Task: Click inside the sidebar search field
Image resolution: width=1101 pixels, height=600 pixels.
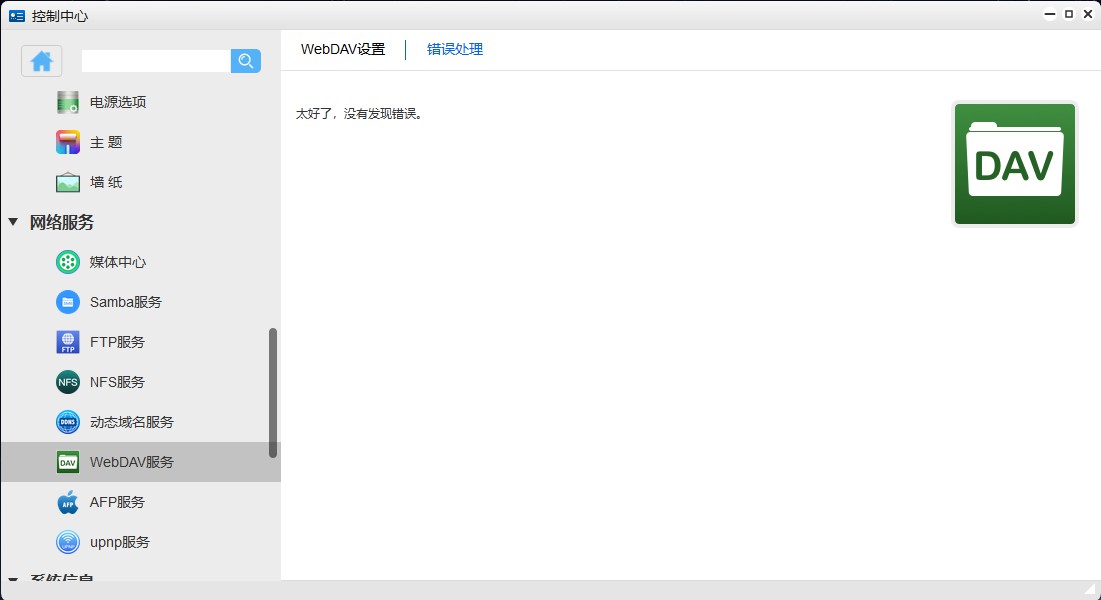Action: tap(155, 61)
